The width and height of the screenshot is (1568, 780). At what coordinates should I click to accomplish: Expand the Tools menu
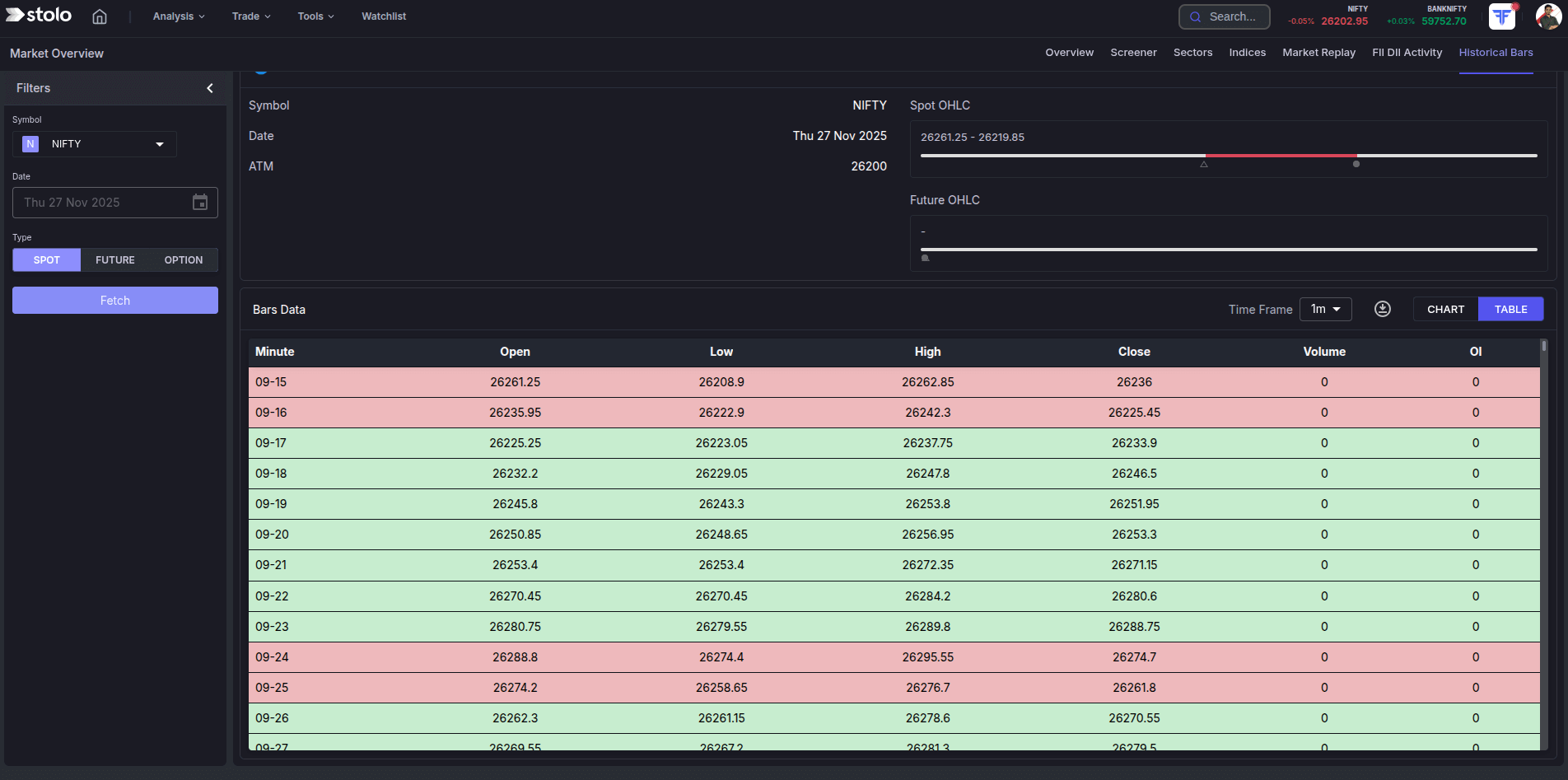pyautogui.click(x=315, y=16)
